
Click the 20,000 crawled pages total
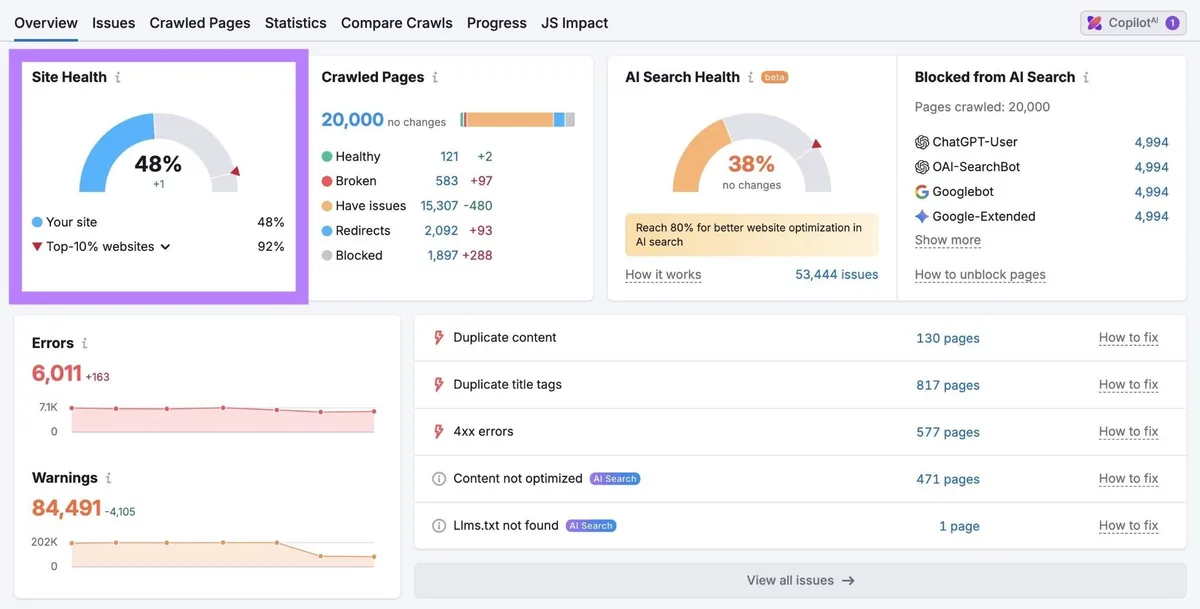(352, 120)
